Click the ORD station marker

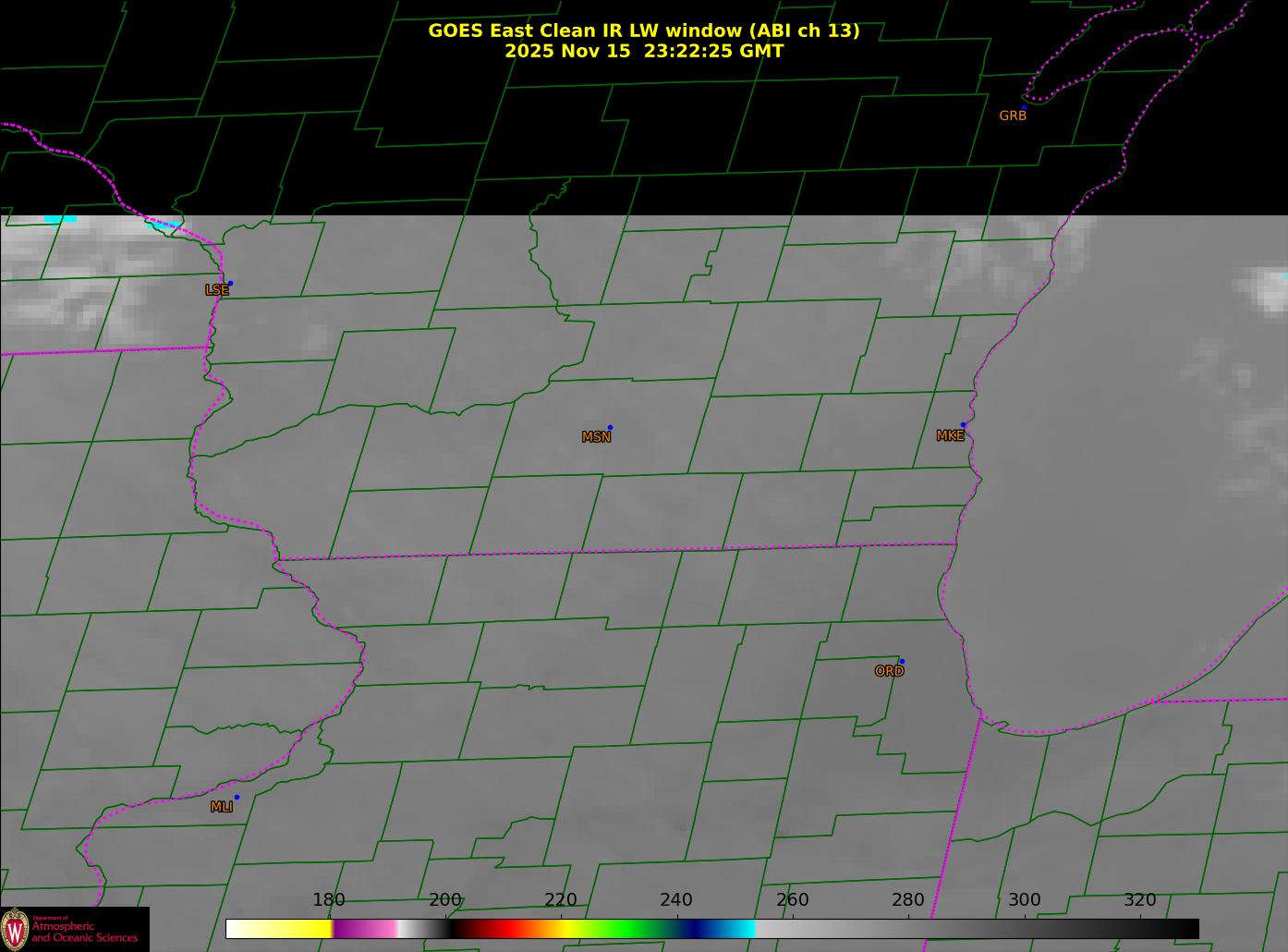pos(901,662)
